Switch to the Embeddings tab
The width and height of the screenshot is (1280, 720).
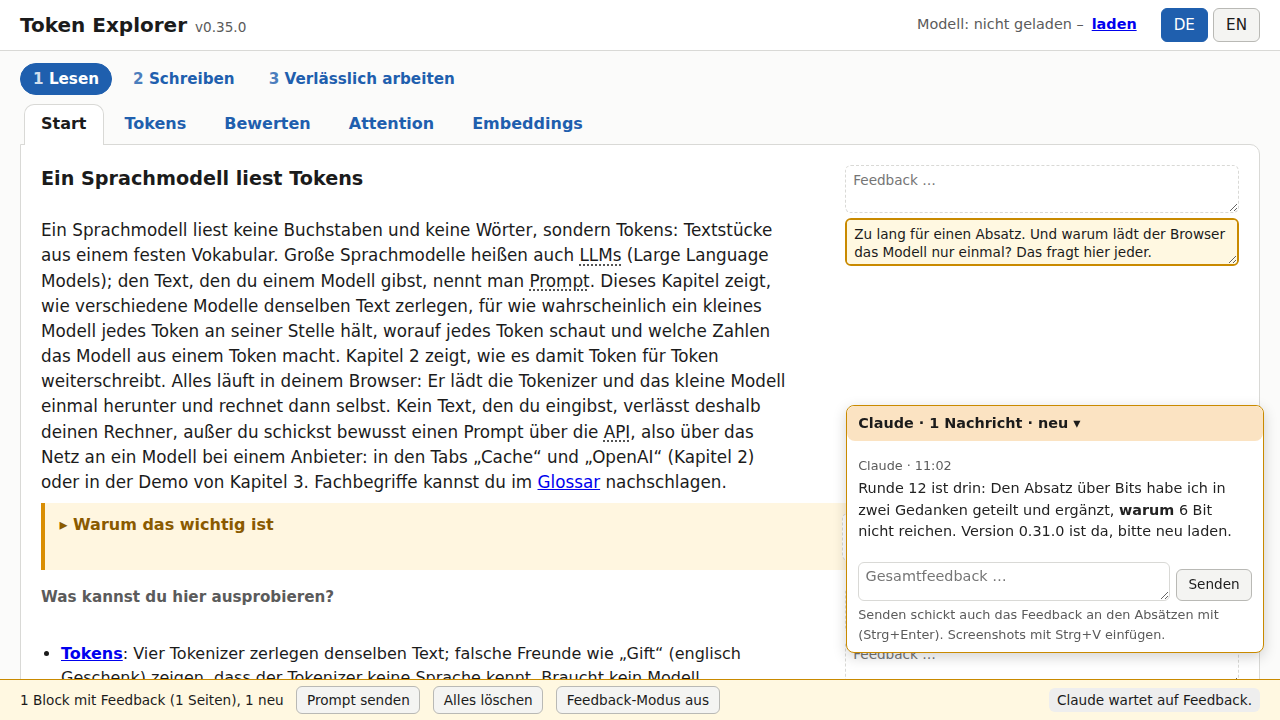527,124
